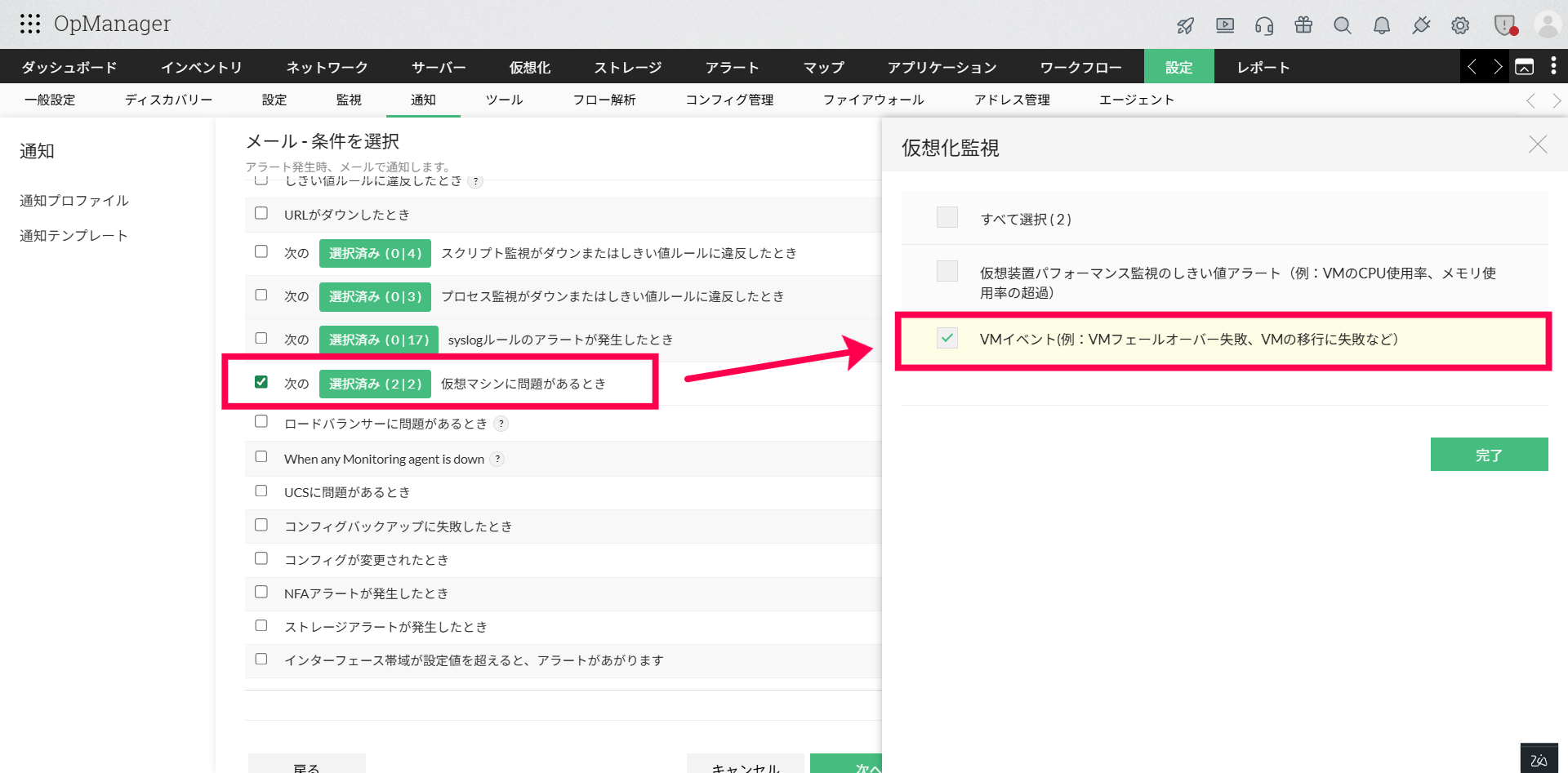Screen dimensions: 1568x773
Task: Open the ワークフロー menu
Action: point(1080,67)
